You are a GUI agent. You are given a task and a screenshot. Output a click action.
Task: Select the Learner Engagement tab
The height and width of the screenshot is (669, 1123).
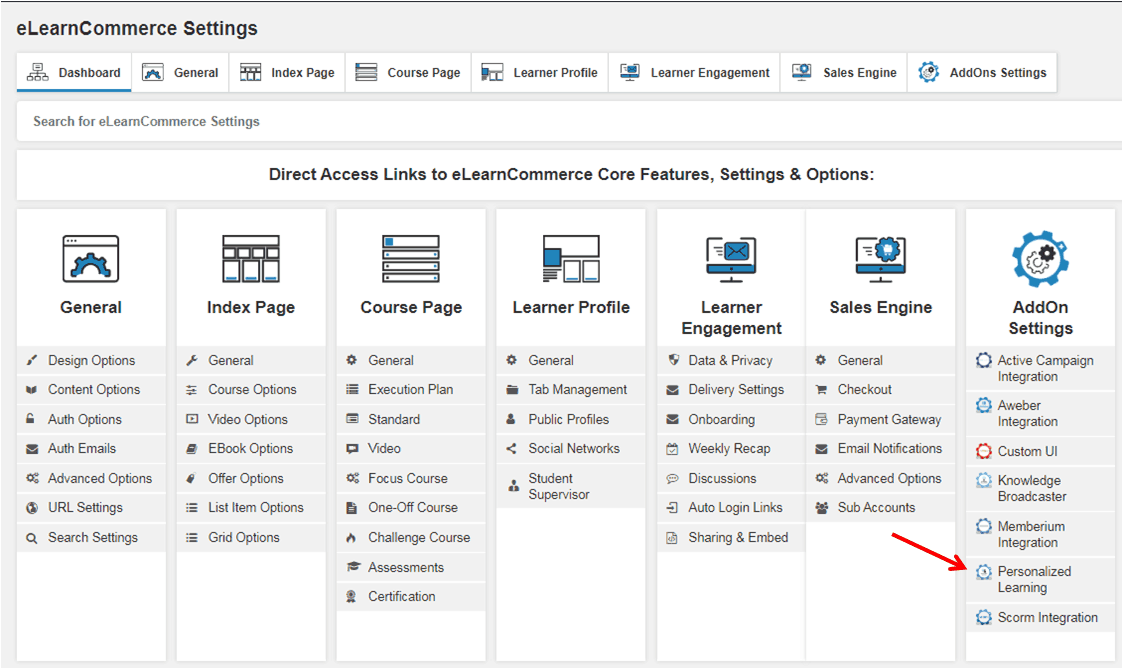695,72
